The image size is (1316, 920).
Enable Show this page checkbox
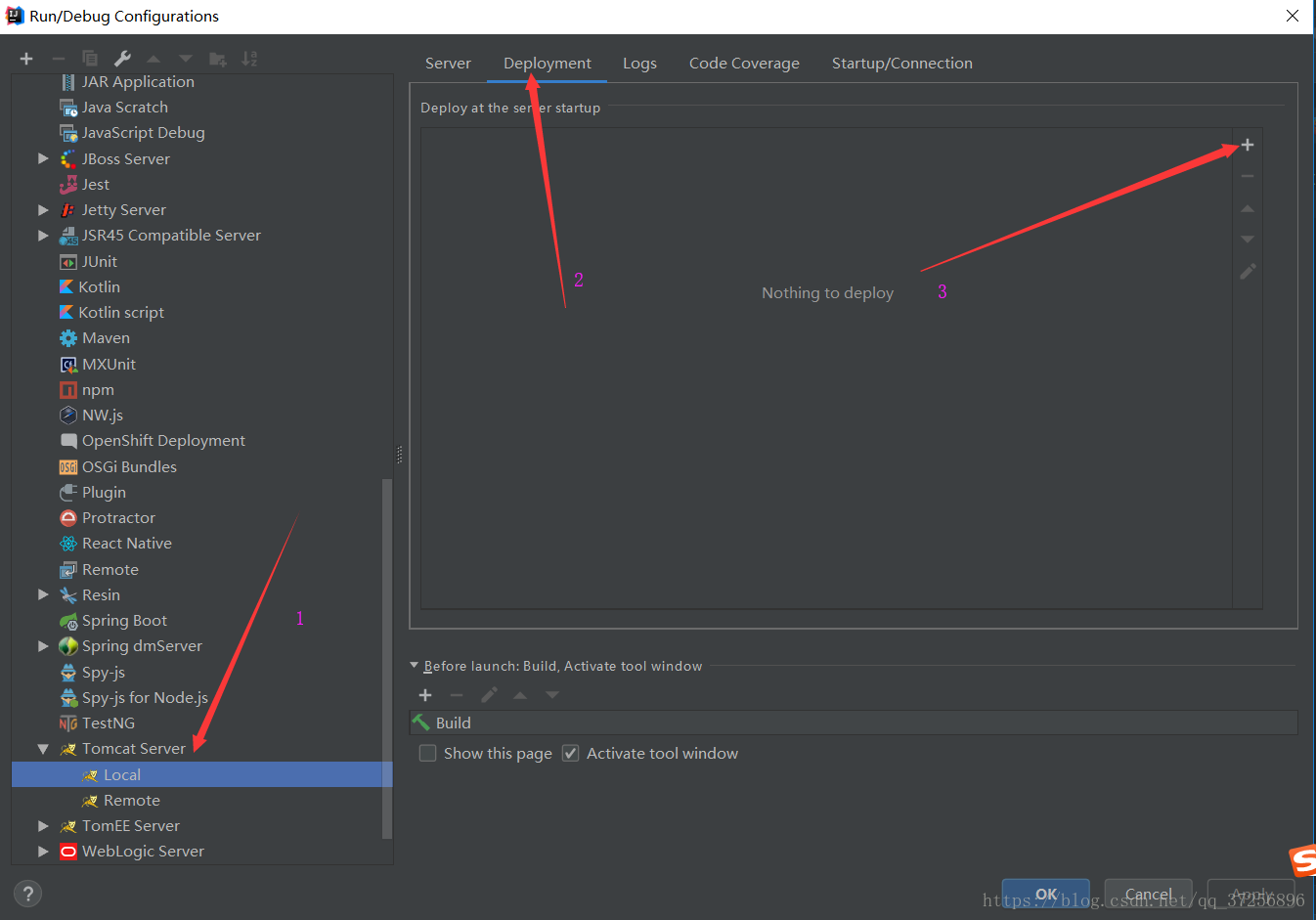(x=427, y=753)
